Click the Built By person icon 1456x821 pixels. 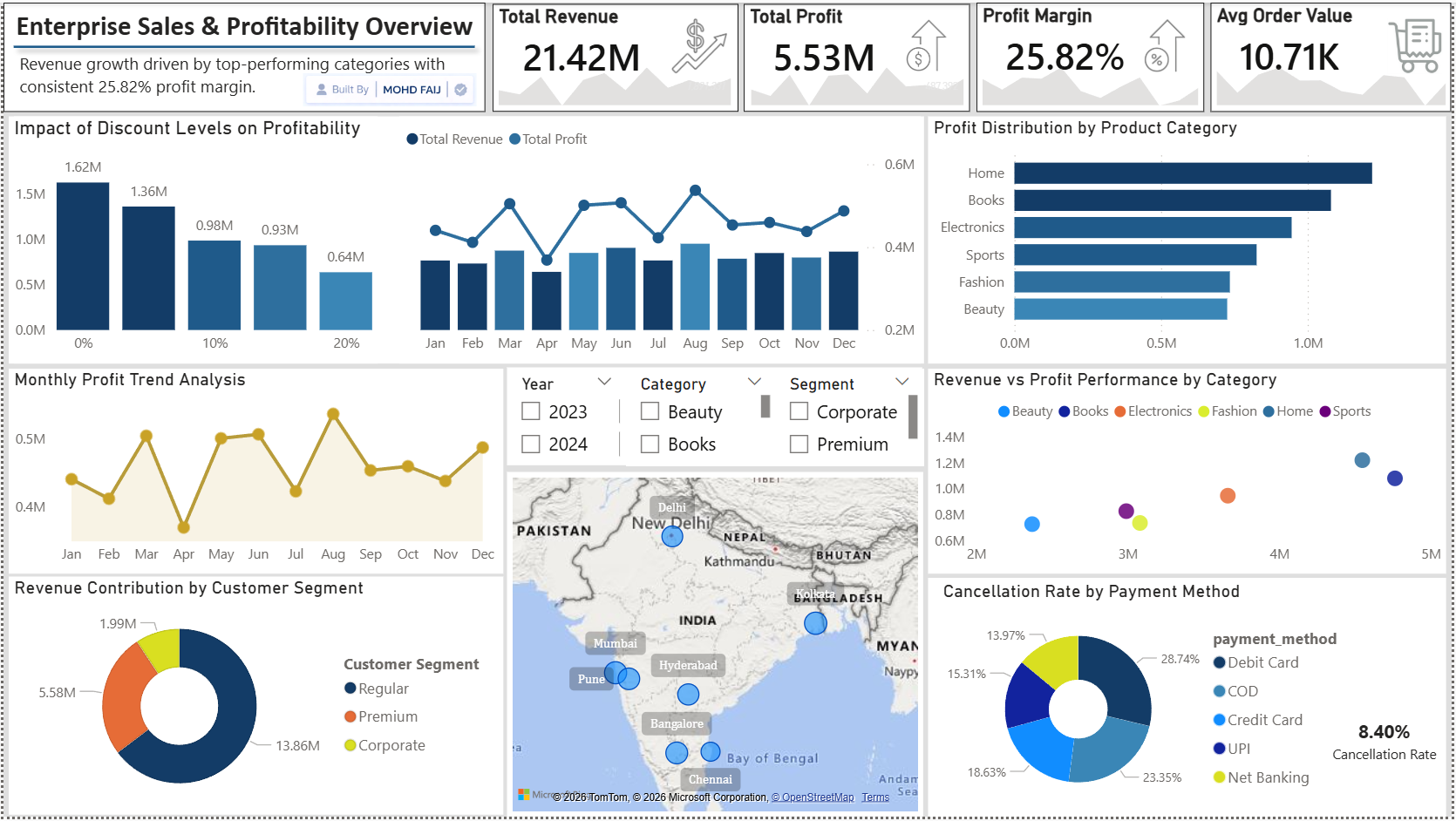point(322,90)
